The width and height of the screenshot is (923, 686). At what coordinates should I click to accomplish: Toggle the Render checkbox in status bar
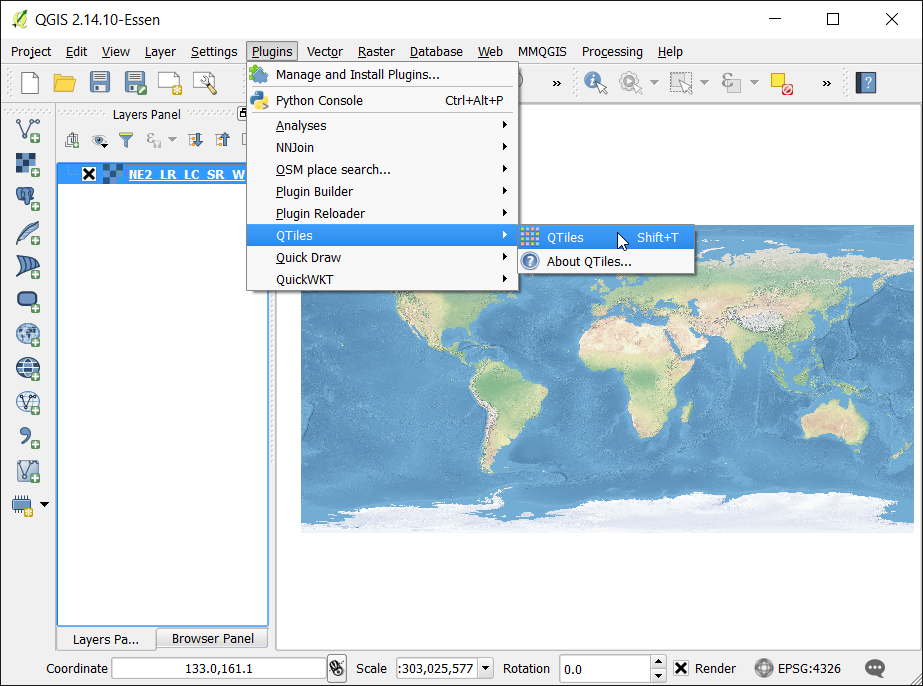click(681, 668)
